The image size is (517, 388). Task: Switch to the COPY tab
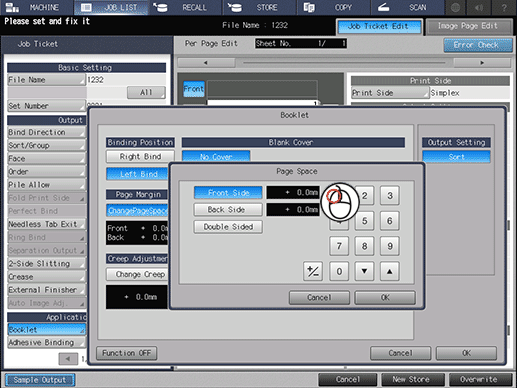tap(333, 7)
